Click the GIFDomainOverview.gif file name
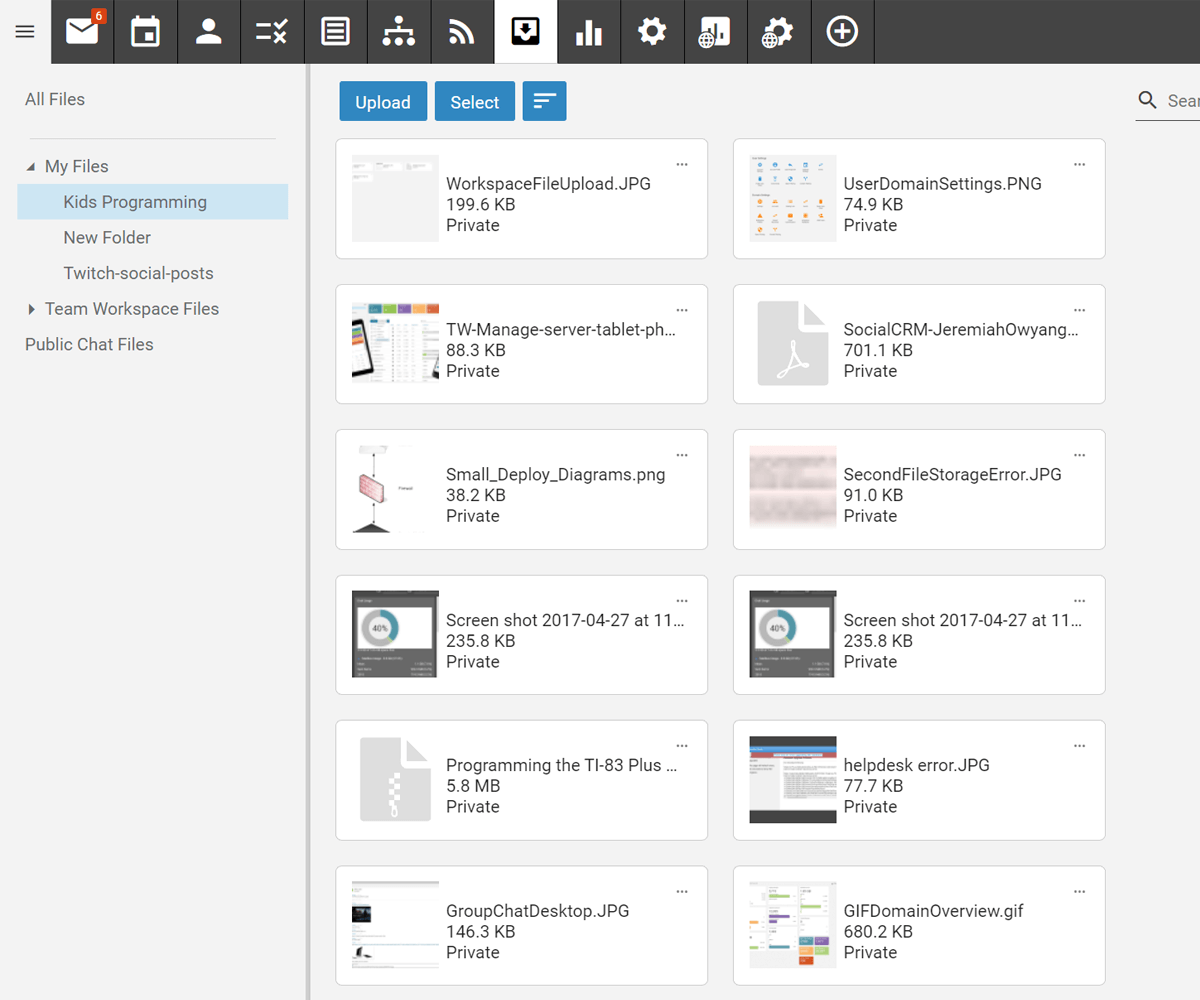The height and width of the screenshot is (1000, 1200). pos(934,911)
